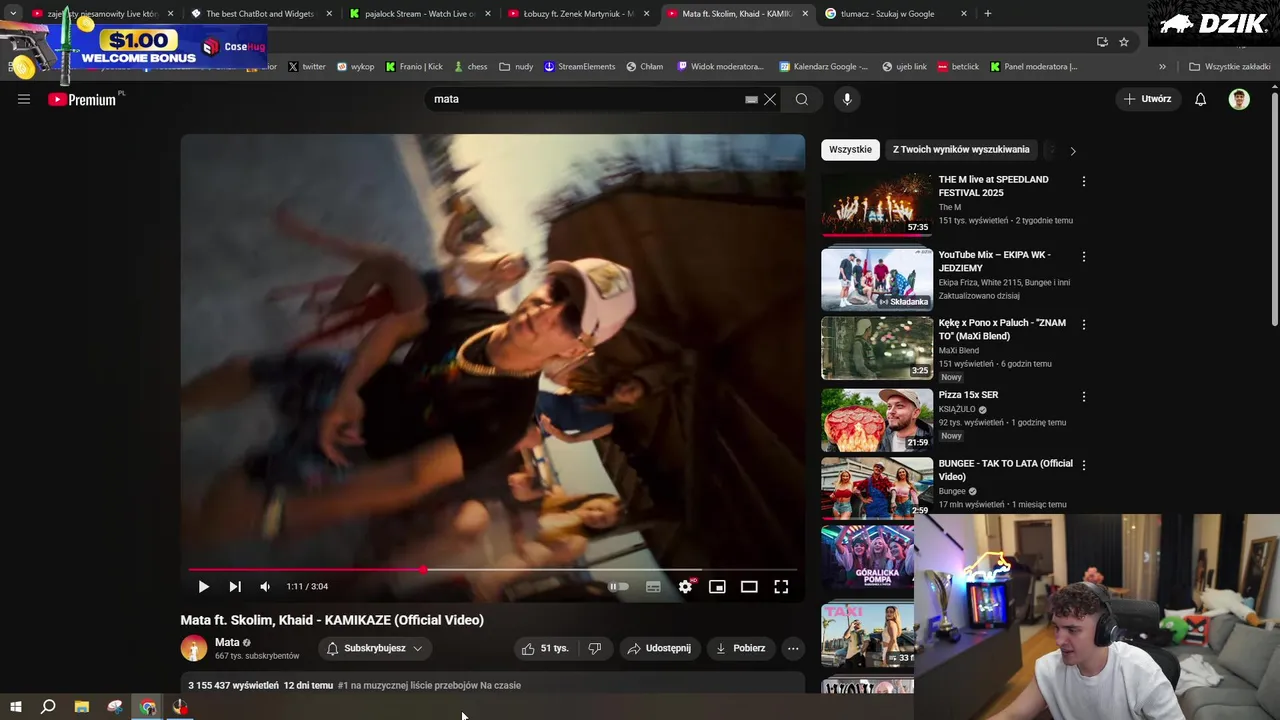Open the Pizza 15x SER thumbnail
Screen dimensions: 1280x720
click(x=877, y=420)
